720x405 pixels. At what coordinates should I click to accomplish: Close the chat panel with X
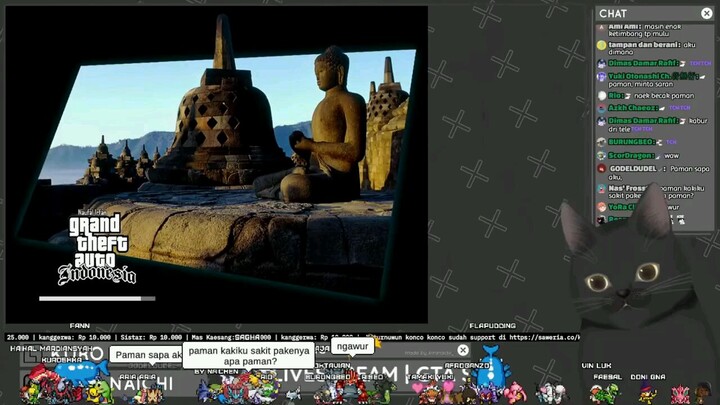pos(707,13)
